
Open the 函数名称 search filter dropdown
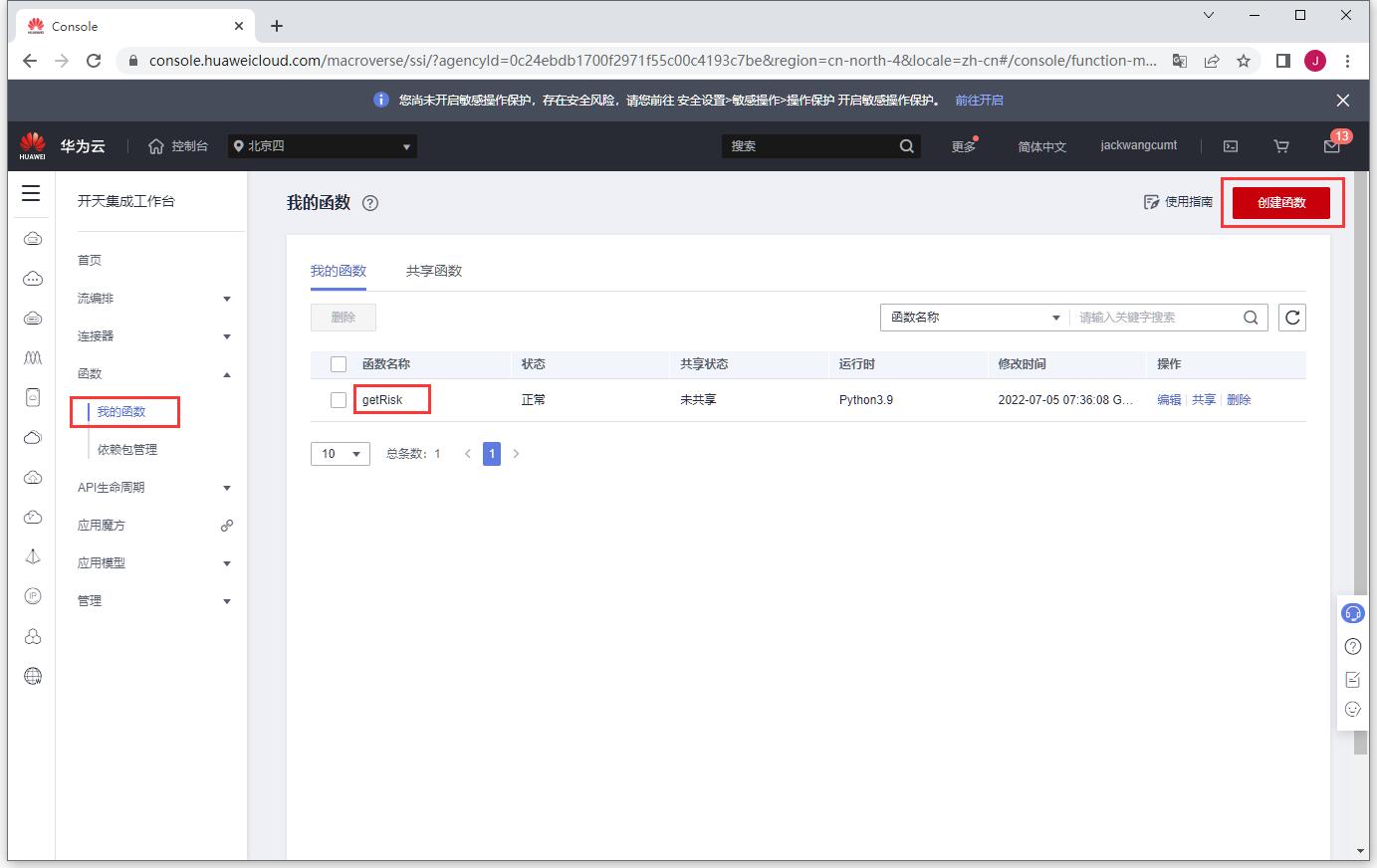click(x=975, y=318)
